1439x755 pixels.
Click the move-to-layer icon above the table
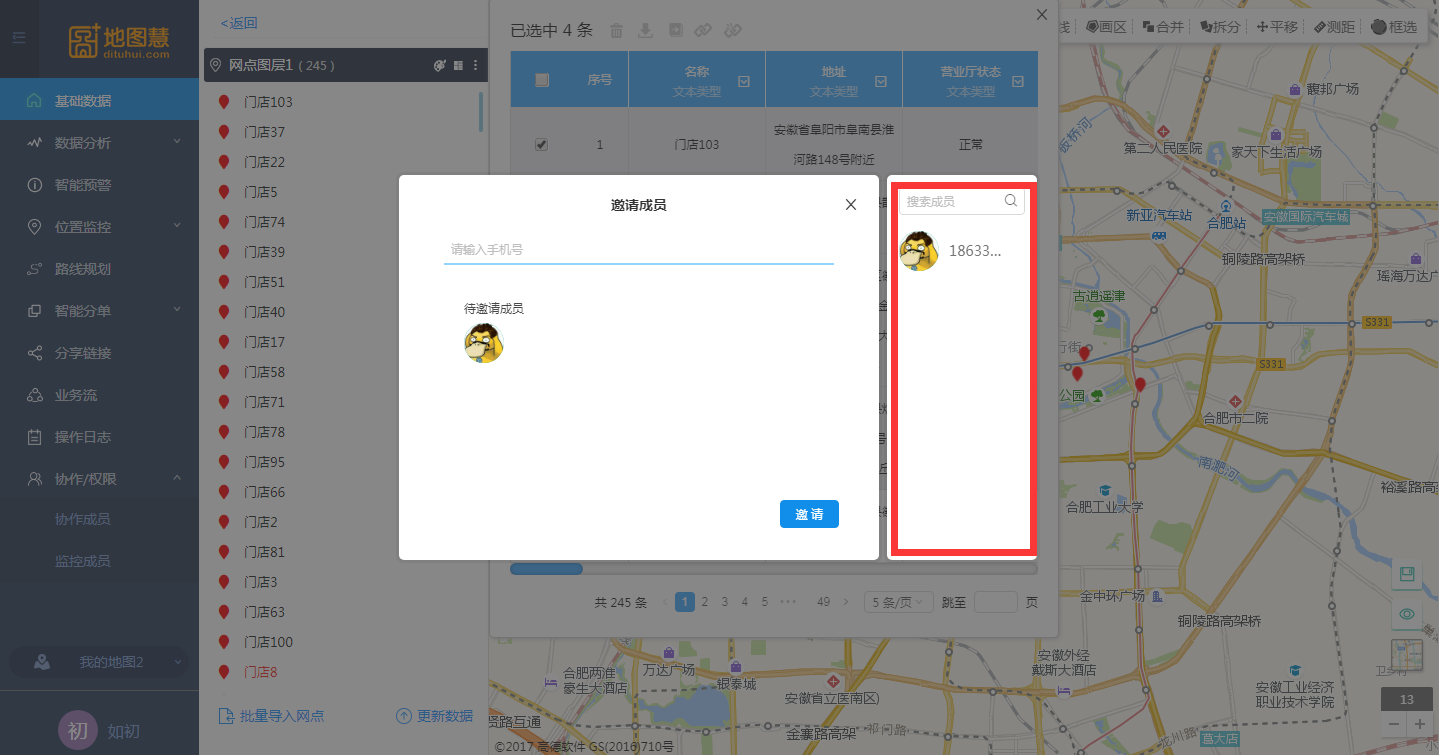pos(676,30)
